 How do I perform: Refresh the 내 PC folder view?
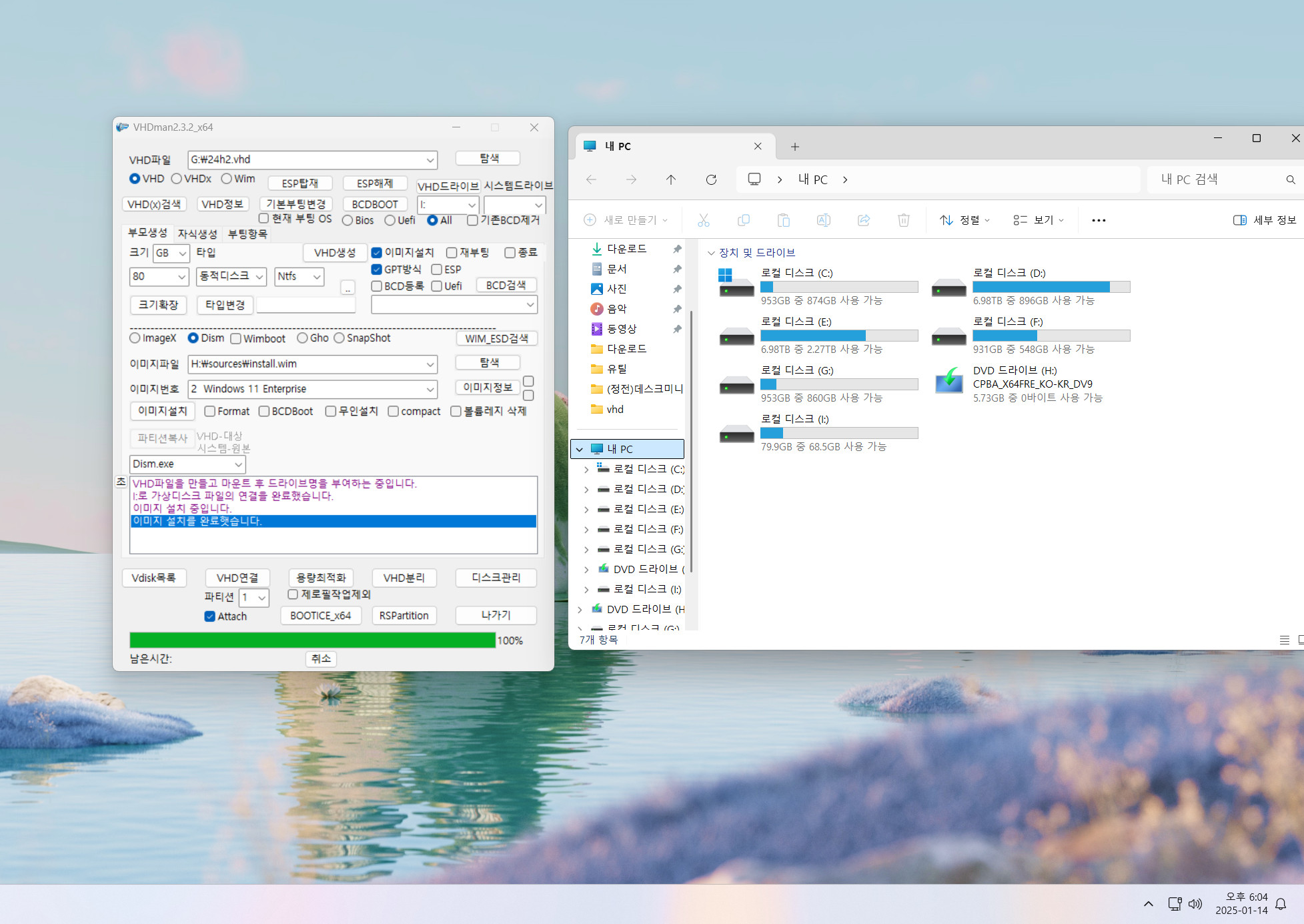[x=711, y=179]
